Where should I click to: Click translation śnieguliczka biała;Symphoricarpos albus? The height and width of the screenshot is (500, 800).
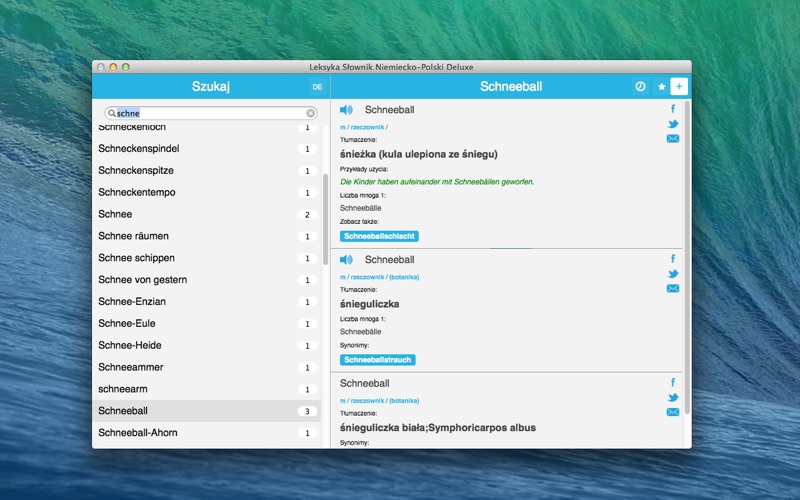tap(438, 428)
